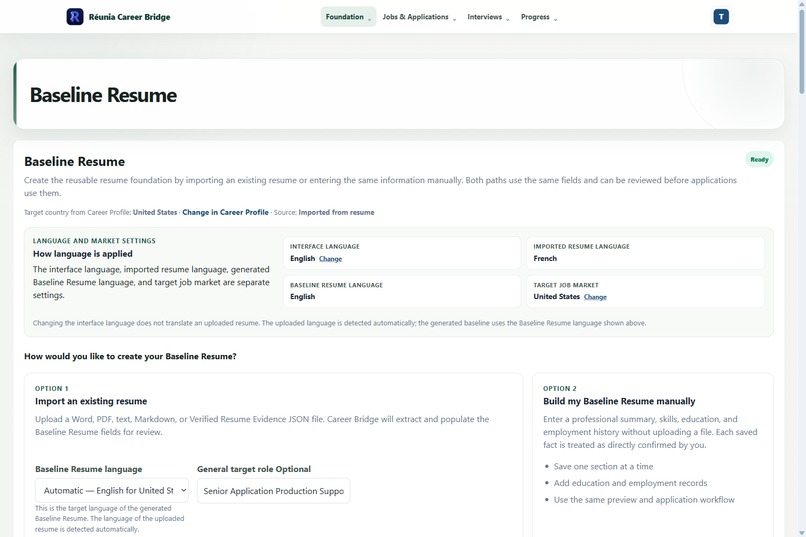Click the Save one section at a time bullet
This screenshot has height=537, width=806.
[x=603, y=467]
